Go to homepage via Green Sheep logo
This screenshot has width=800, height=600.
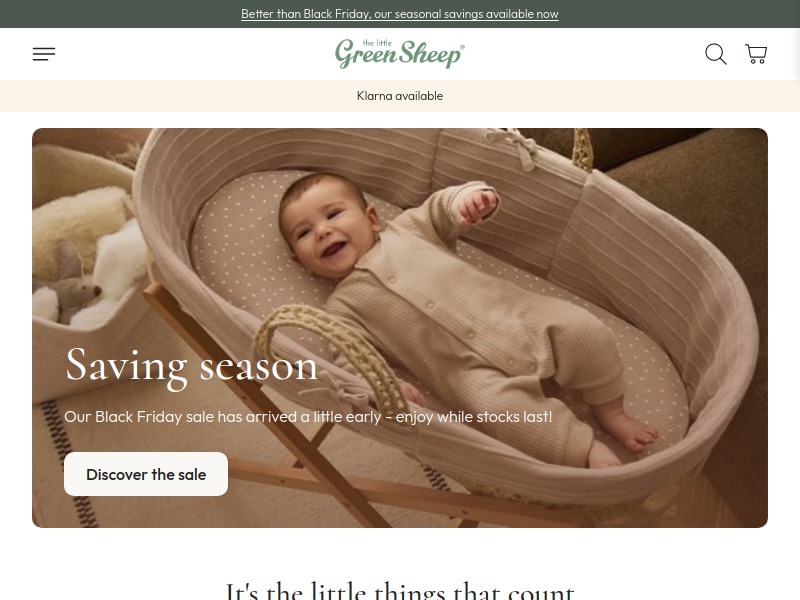click(399, 54)
